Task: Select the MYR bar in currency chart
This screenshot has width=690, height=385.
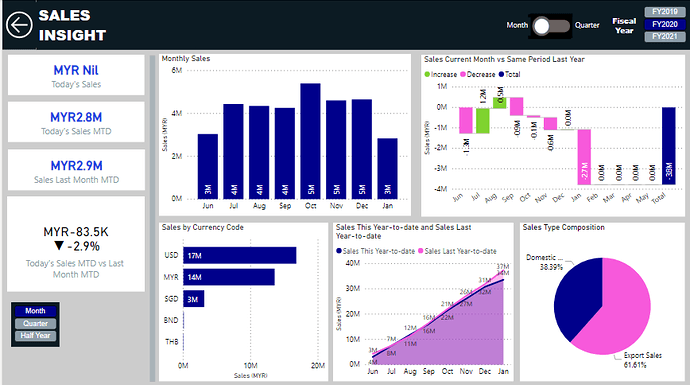Action: pyautogui.click(x=229, y=277)
